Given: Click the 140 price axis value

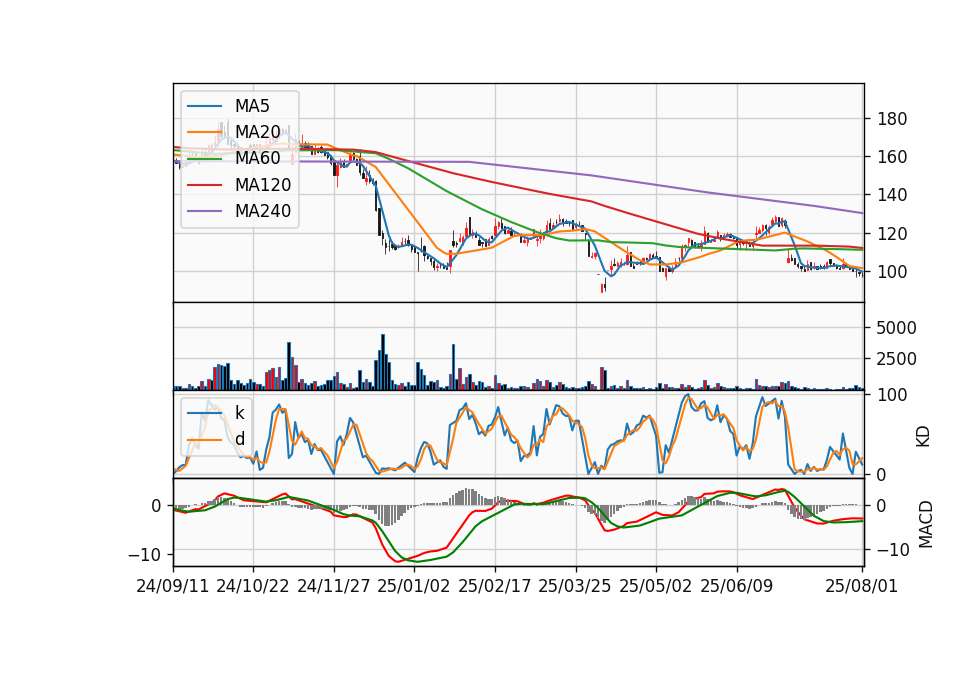Looking at the screenshot, I should click(892, 195).
